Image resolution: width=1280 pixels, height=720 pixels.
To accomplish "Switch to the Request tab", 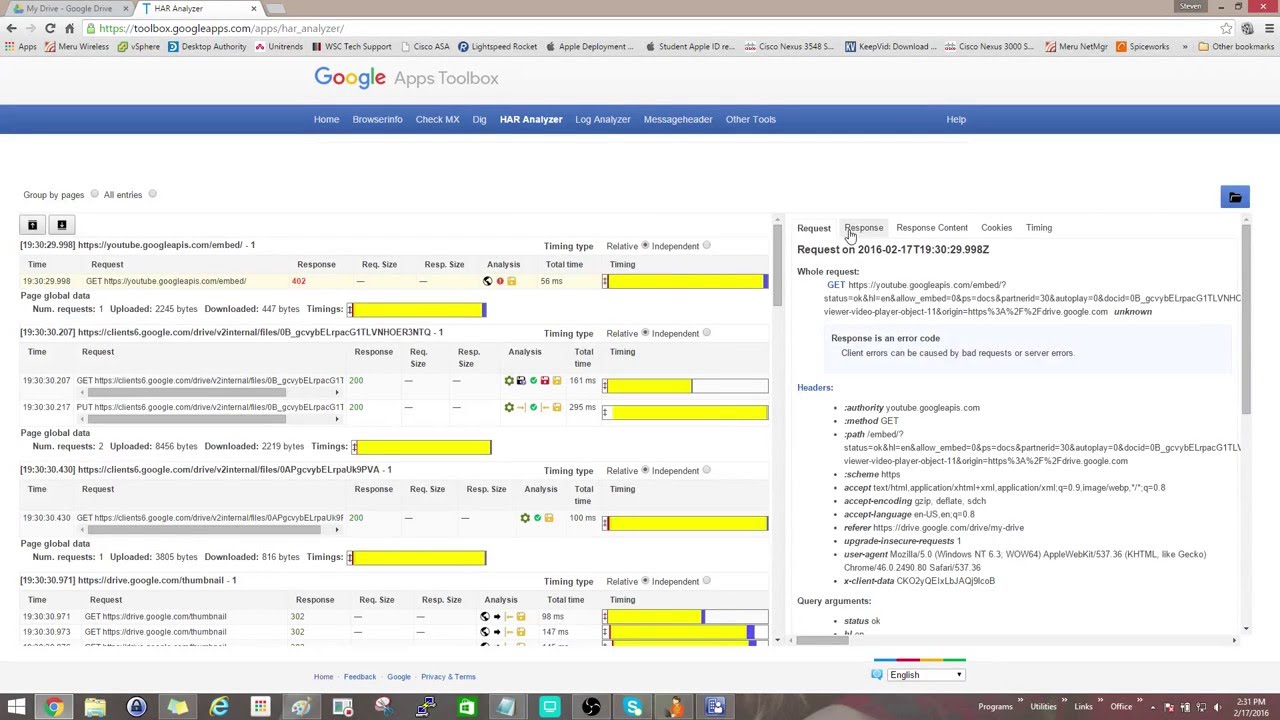I will click(x=814, y=228).
